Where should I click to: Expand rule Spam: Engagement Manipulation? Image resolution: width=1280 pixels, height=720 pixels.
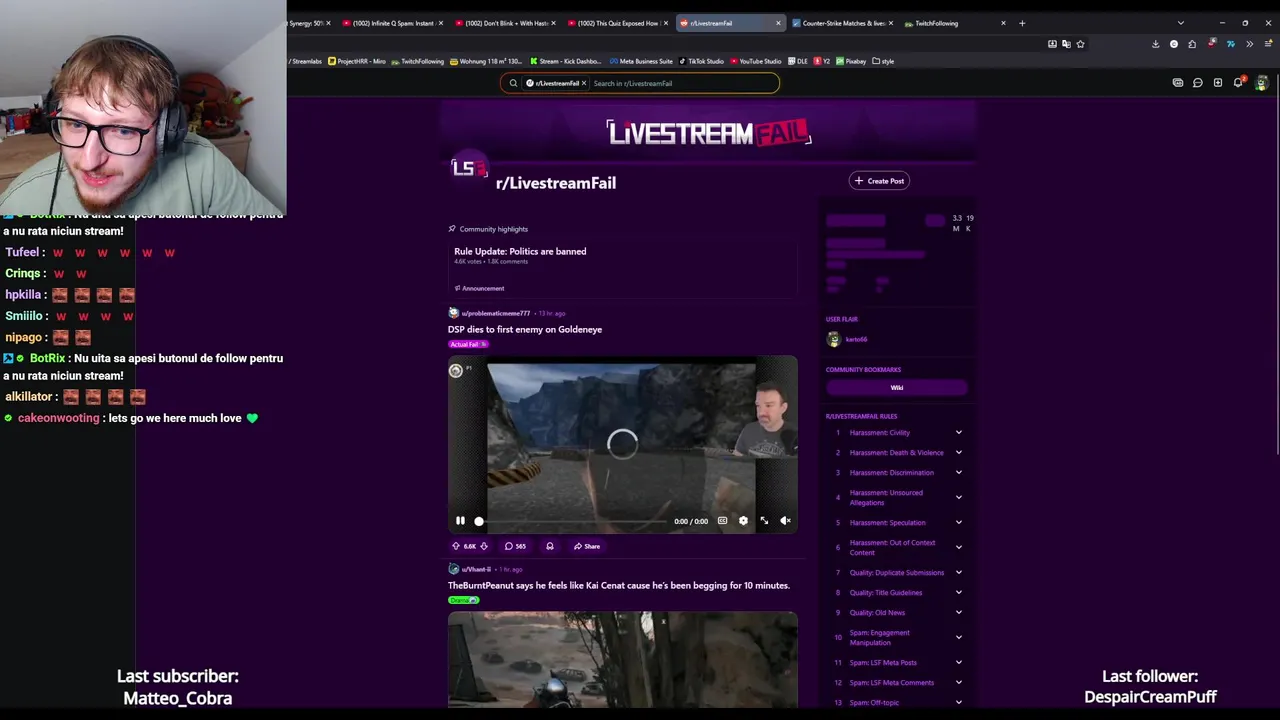coord(958,637)
